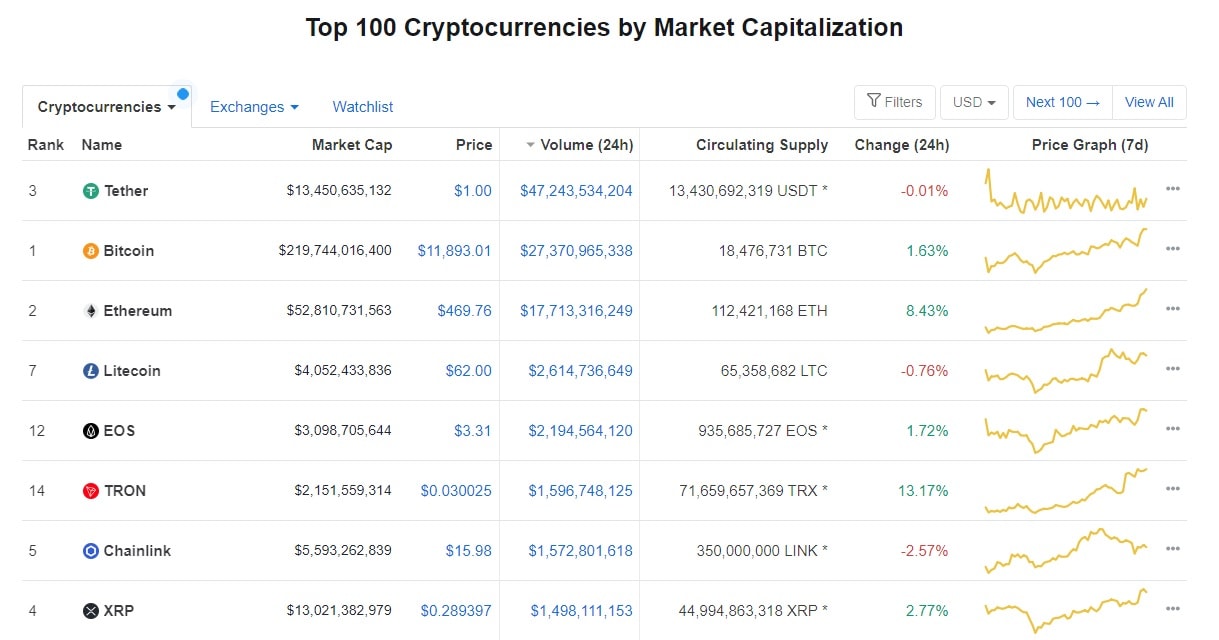The width and height of the screenshot is (1219, 640).
Task: Expand the Cryptocurrencies tab dropdown
Action: coord(107,107)
